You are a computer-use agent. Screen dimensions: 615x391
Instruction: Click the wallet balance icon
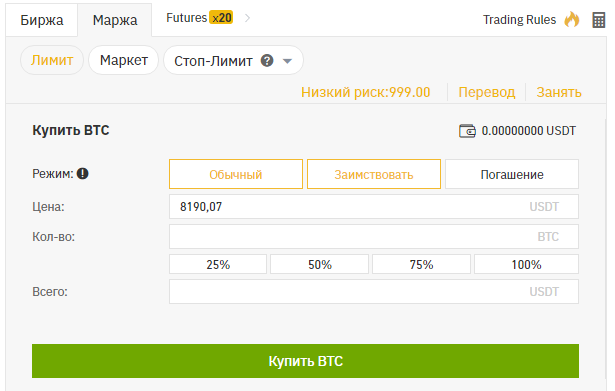[x=467, y=131]
